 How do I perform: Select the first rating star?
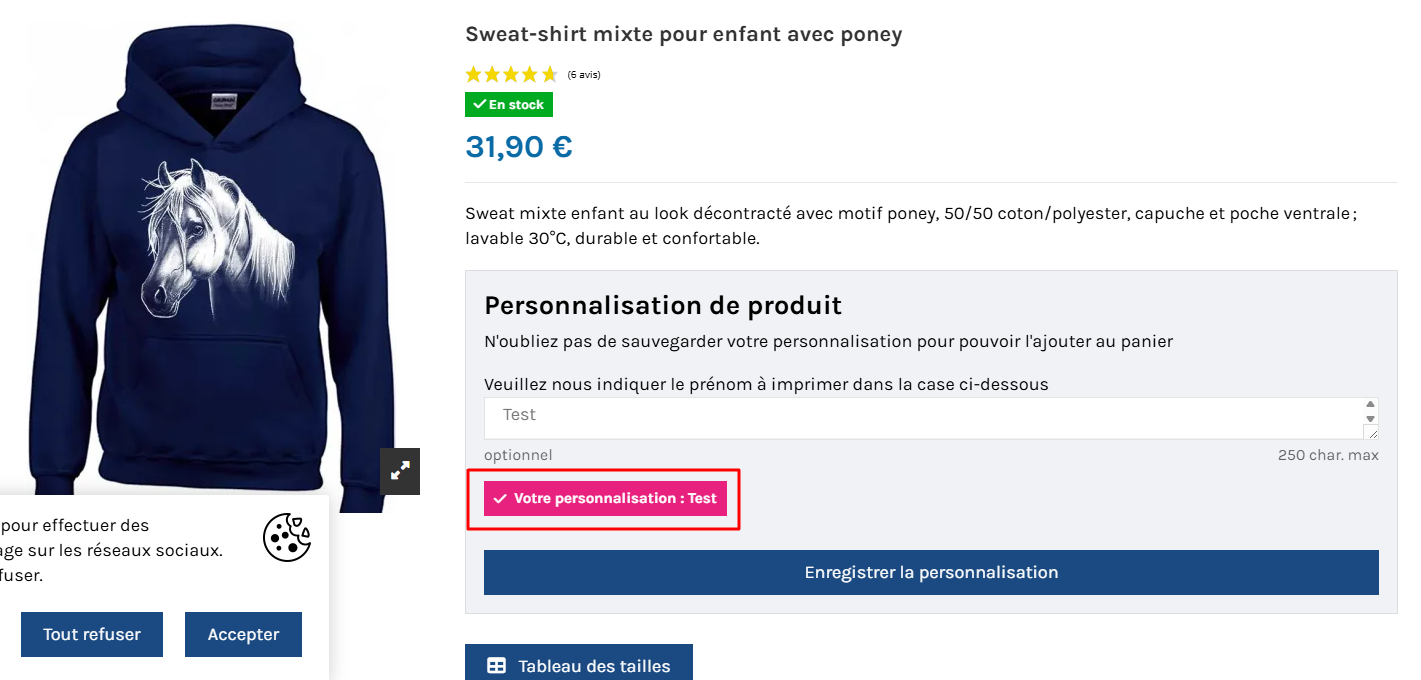pos(474,74)
